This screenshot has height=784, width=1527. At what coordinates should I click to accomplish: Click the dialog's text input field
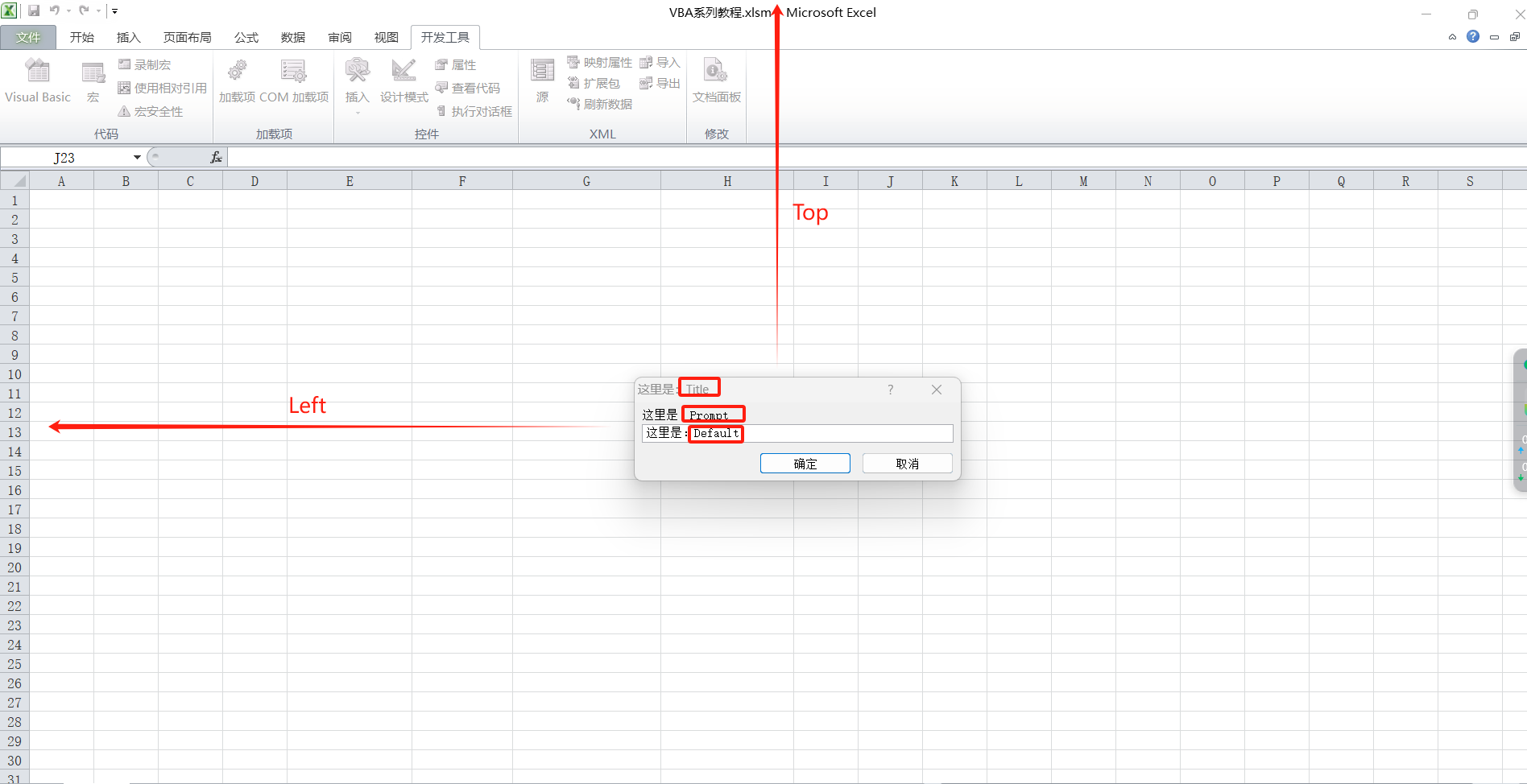point(797,433)
